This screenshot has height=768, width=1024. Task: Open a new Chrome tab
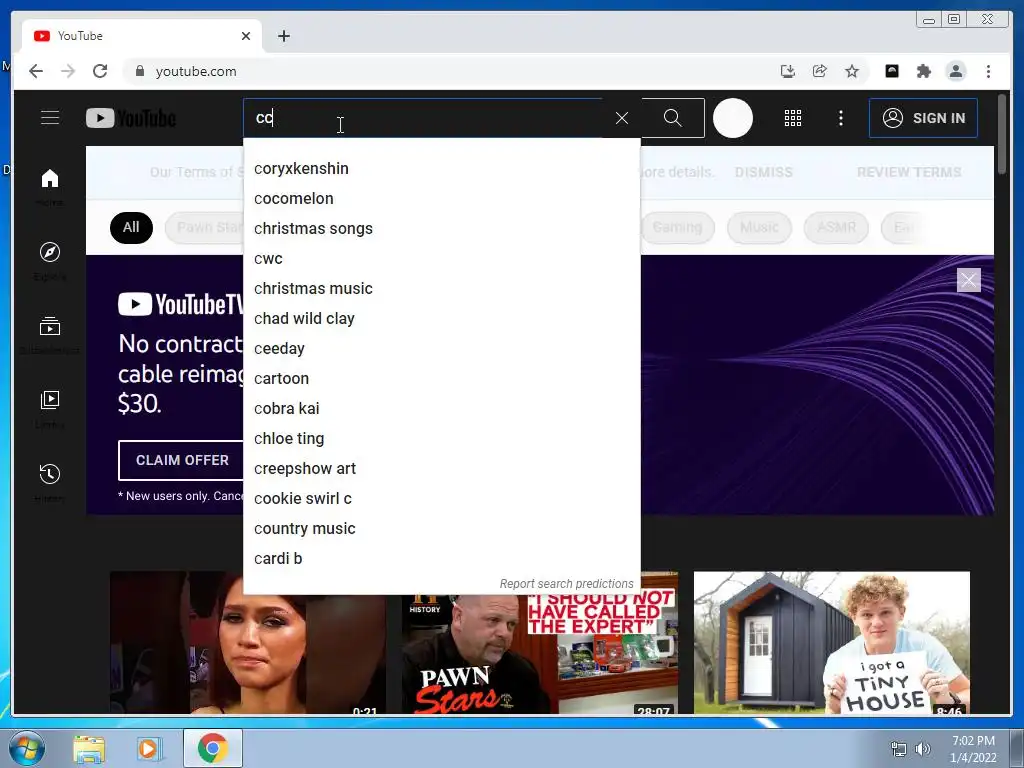(283, 36)
